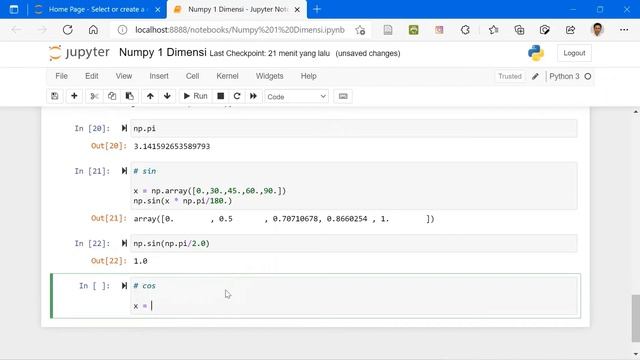Switch to Numpy 1 Dimensi Jupyter tab
Image resolution: width=640 pixels, height=360 pixels.
(237, 9)
